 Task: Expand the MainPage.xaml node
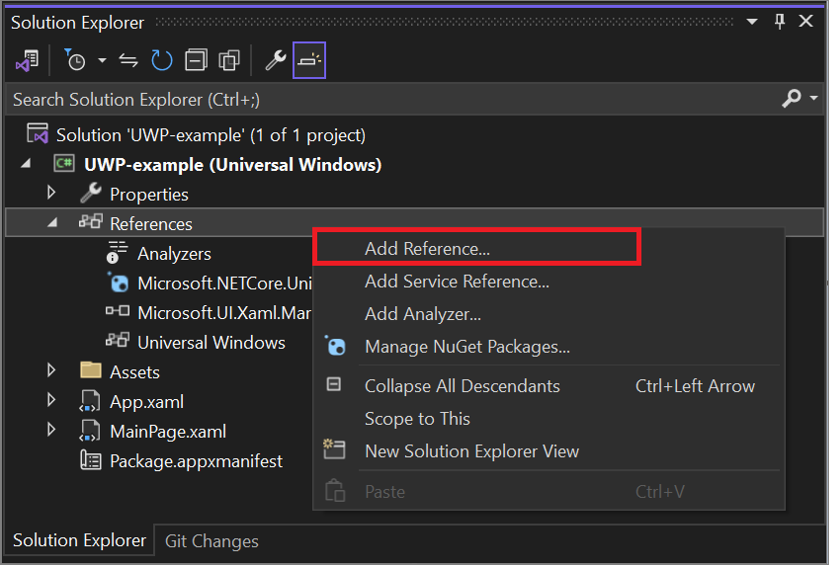pyautogui.click(x=52, y=431)
